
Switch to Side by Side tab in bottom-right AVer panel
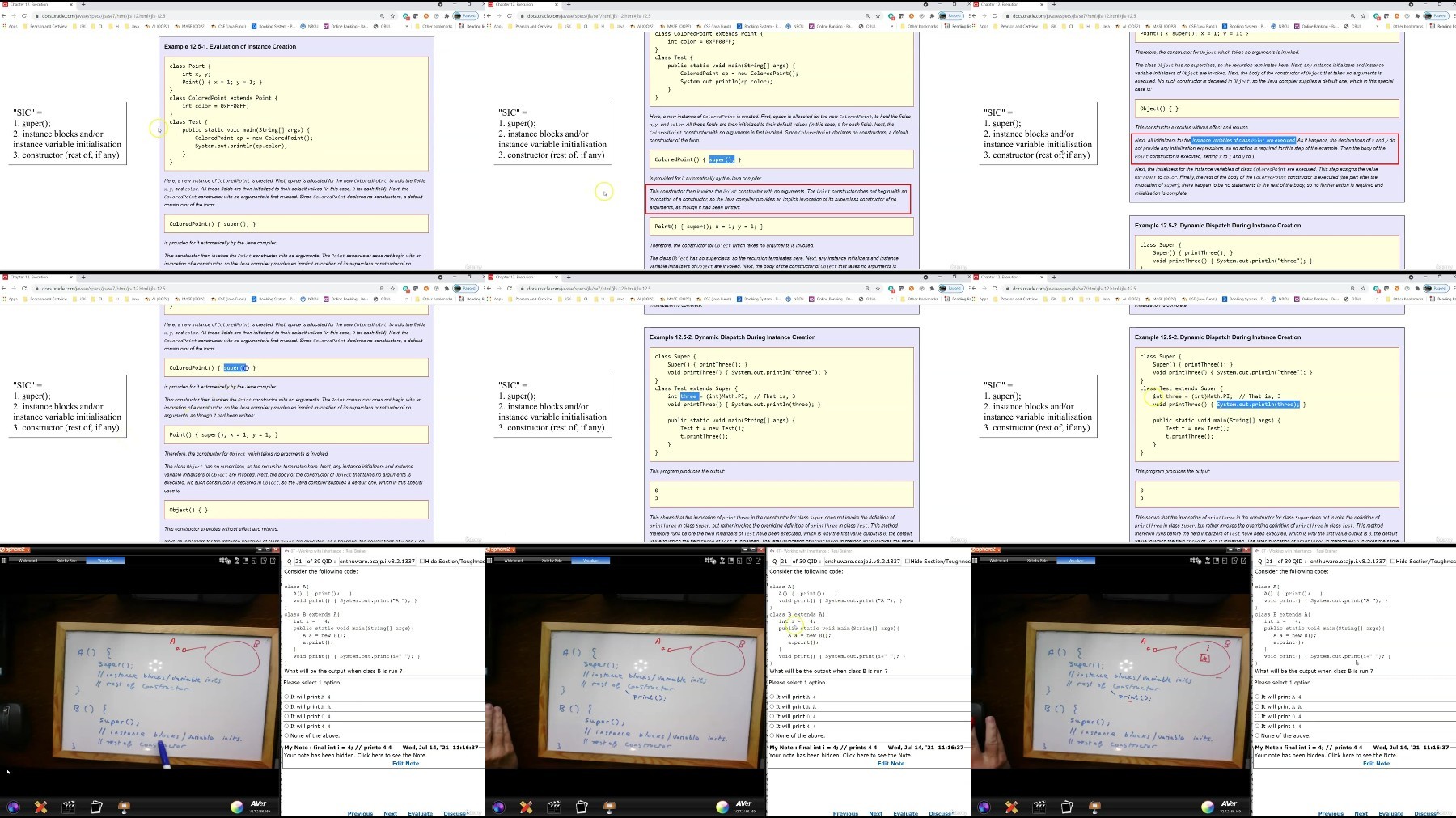click(x=1037, y=560)
